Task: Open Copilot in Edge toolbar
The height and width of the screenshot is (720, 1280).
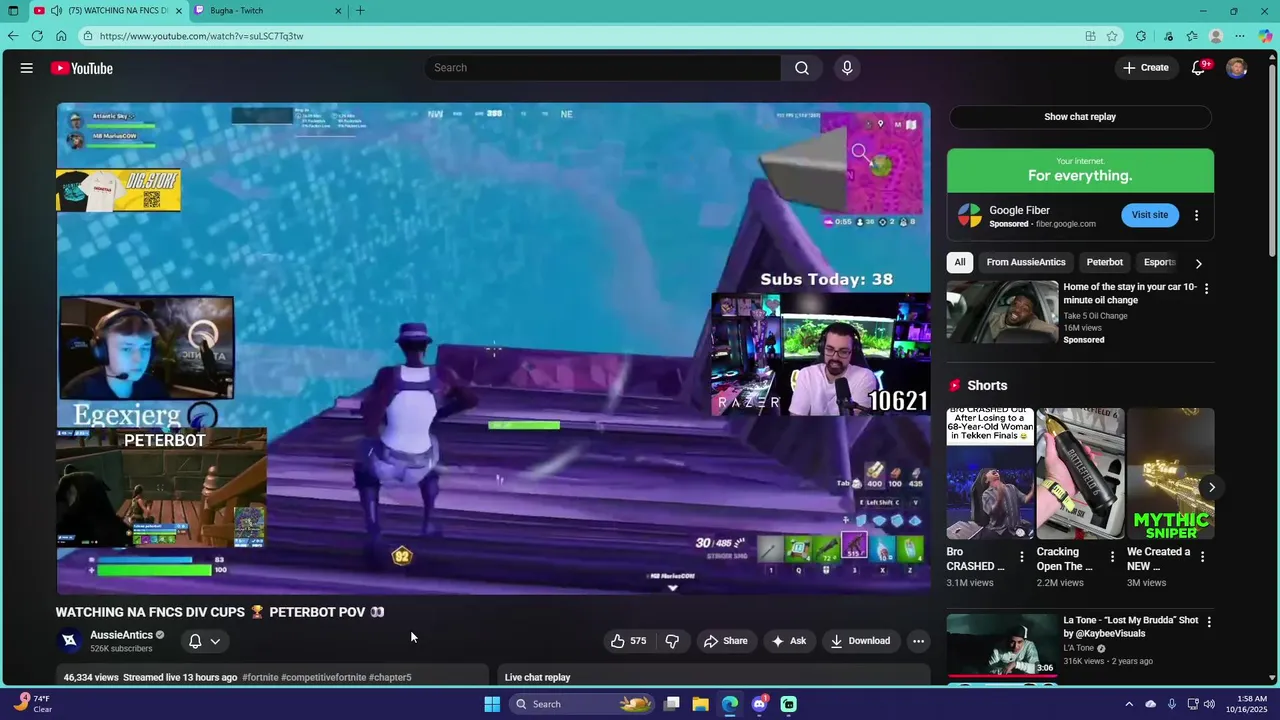Action: pos(1265,36)
